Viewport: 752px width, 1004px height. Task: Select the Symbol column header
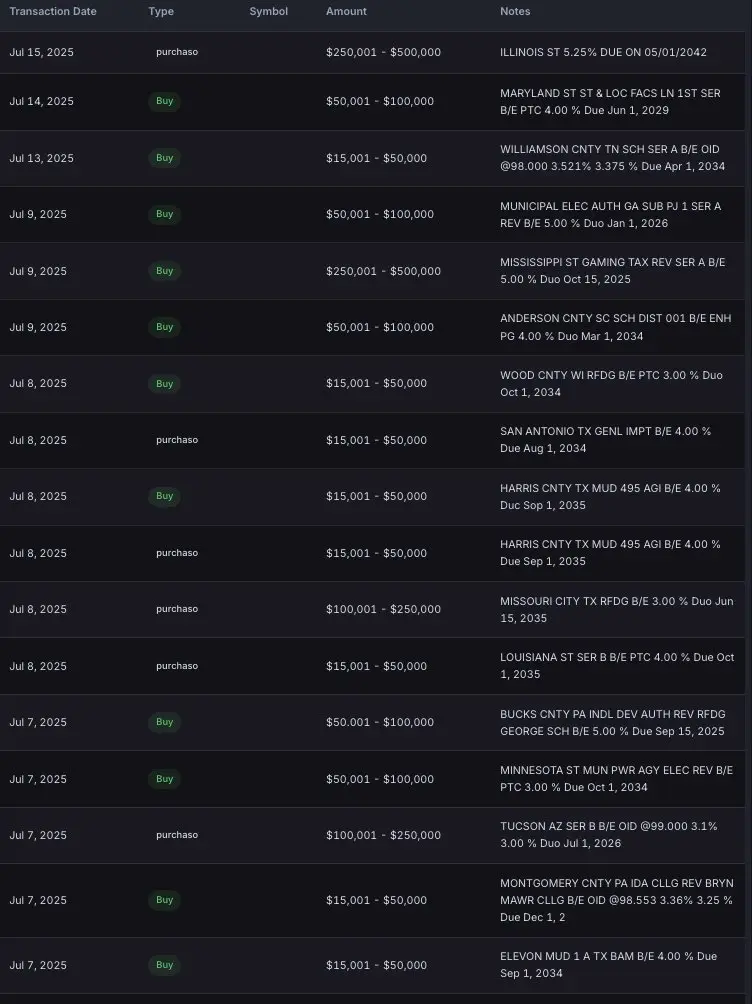pyautogui.click(x=268, y=12)
